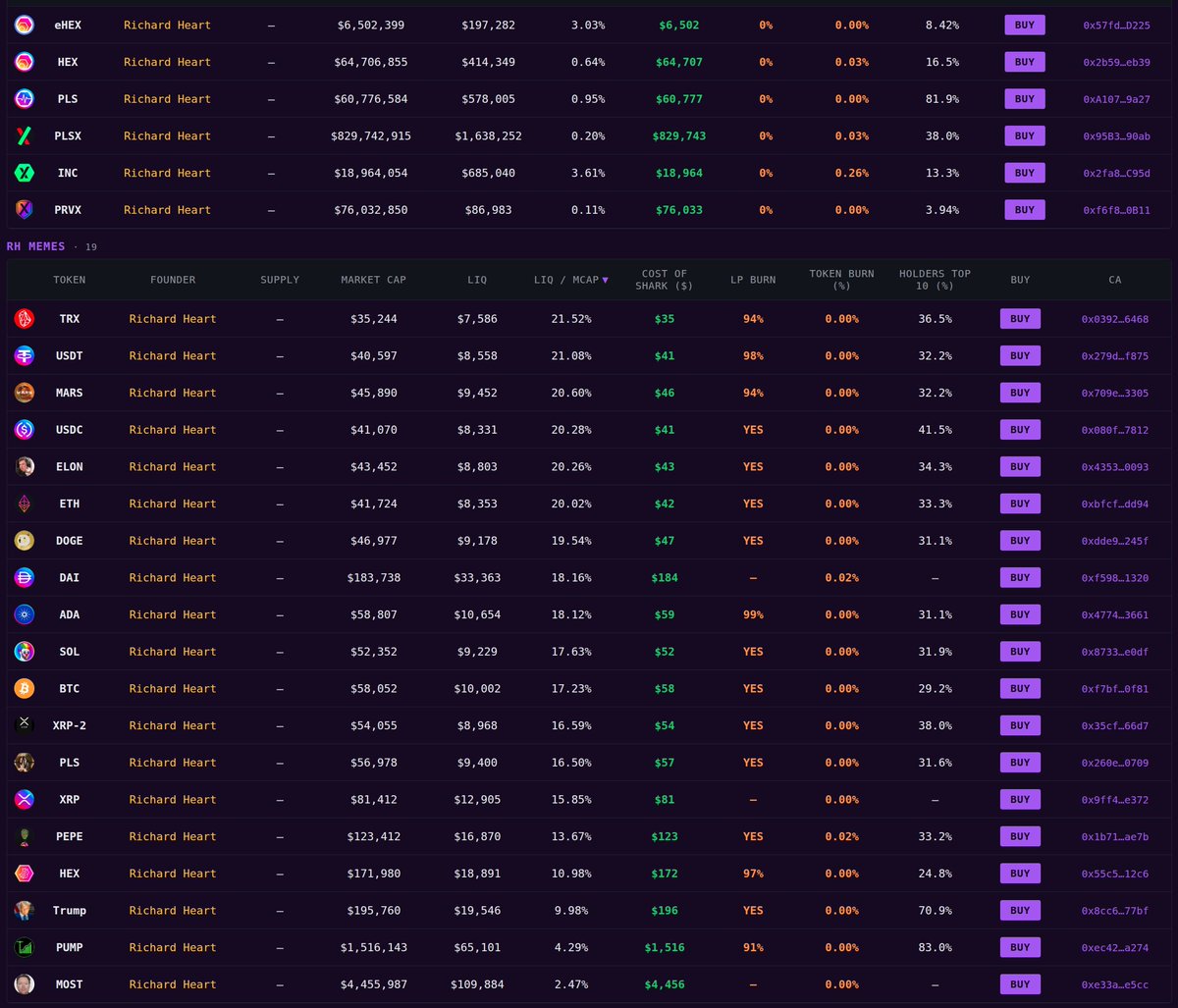Click the DOGE meme token icon
1178x1008 pixels.
pyautogui.click(x=25, y=541)
